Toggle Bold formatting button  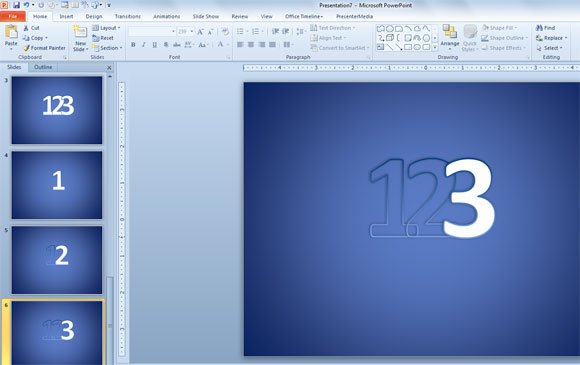133,45
